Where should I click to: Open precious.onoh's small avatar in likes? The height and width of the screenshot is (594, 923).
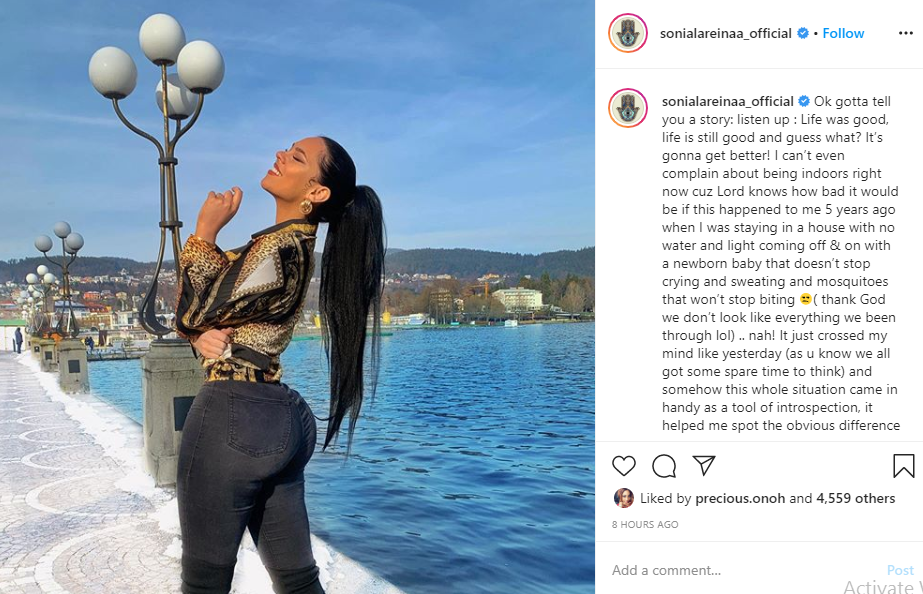(624, 498)
